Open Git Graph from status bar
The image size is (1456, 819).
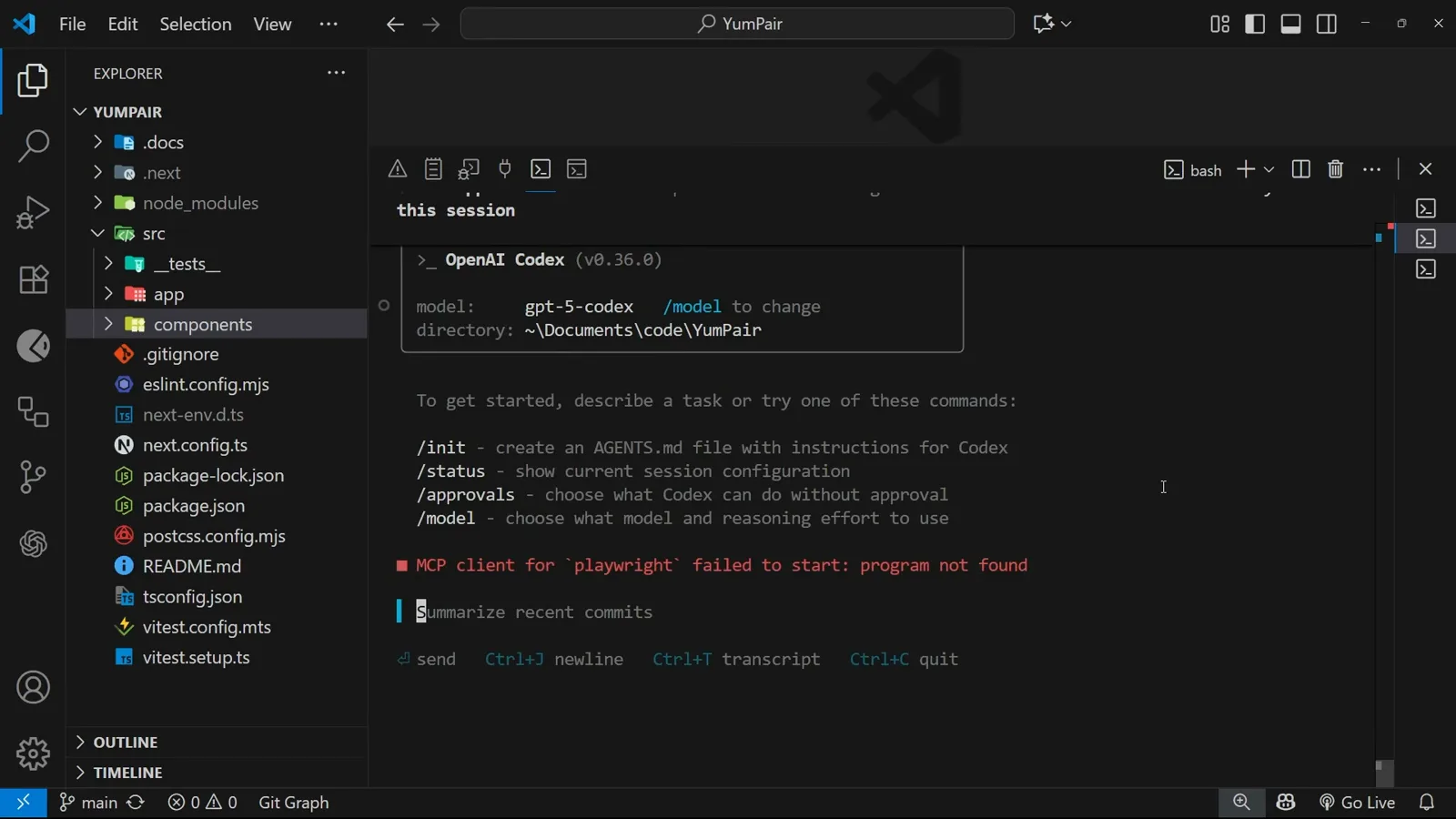coord(294,803)
